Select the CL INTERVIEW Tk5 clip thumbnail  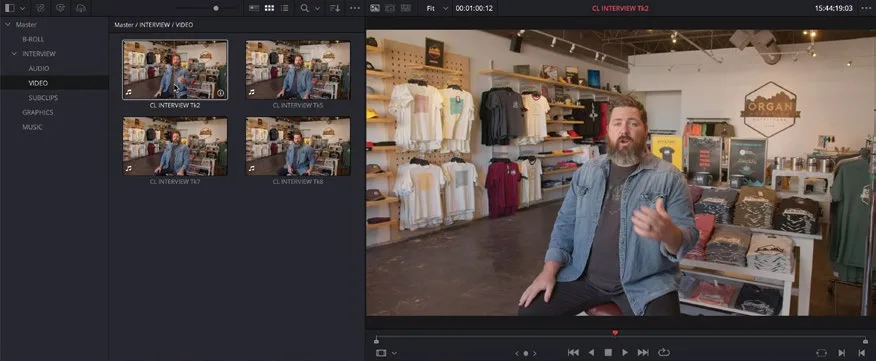pos(298,70)
